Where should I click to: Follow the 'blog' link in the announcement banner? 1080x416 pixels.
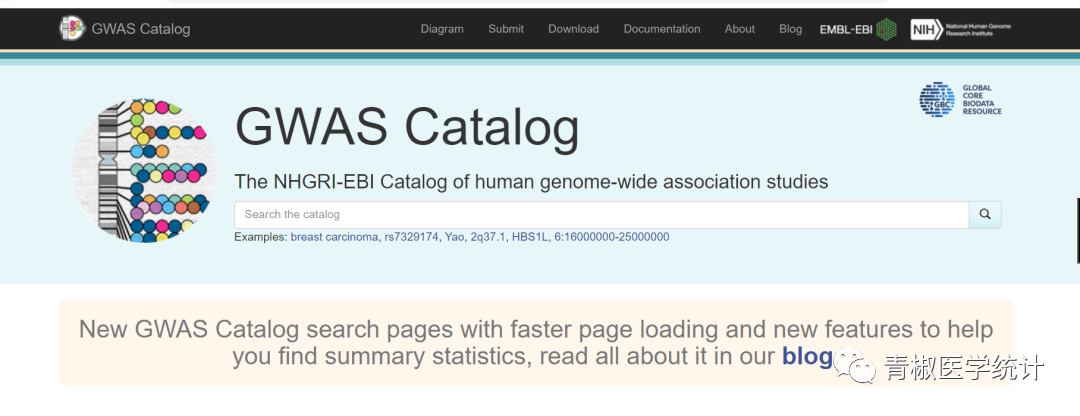pos(806,355)
